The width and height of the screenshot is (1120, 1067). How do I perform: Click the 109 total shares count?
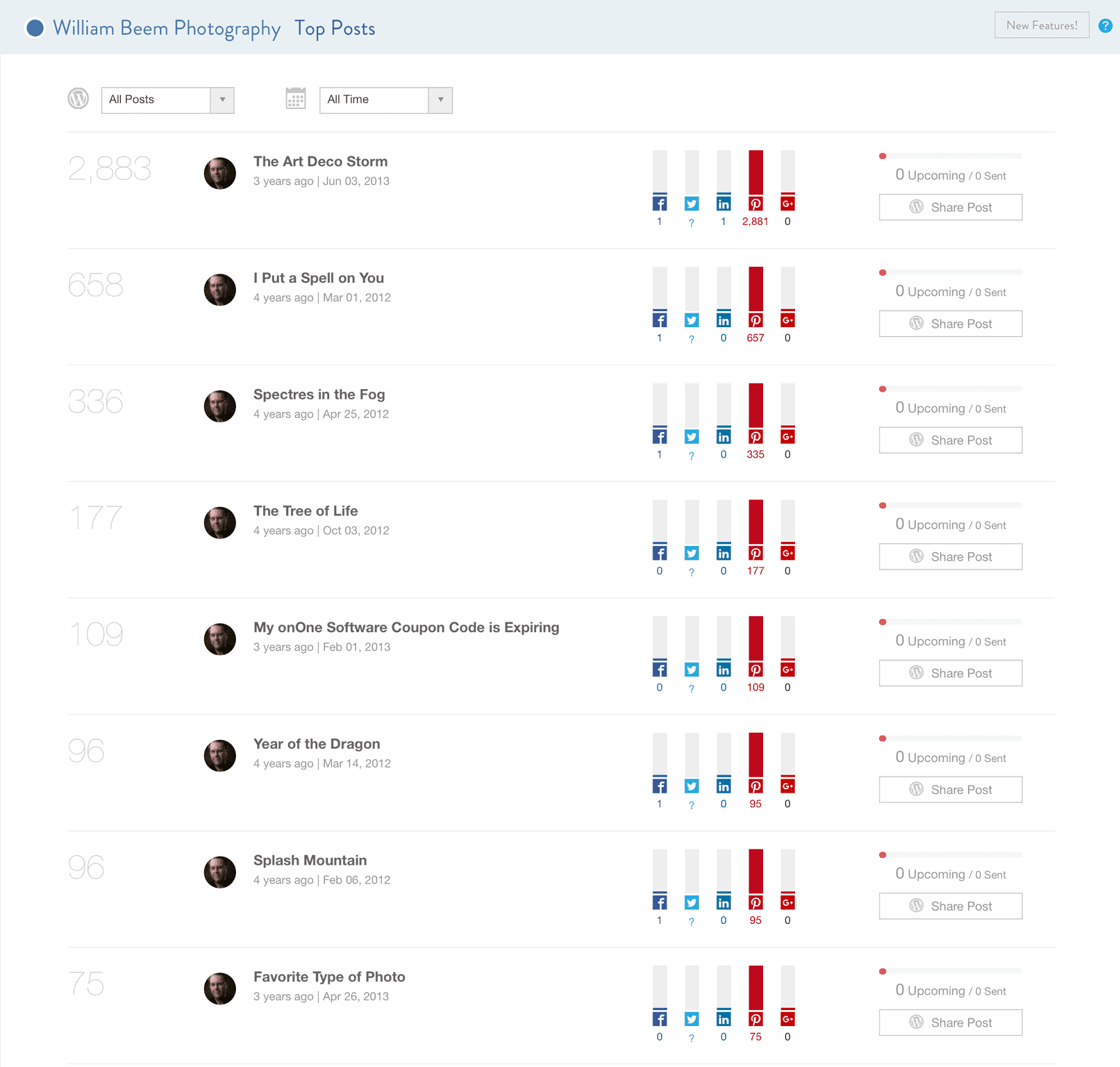[x=97, y=634]
